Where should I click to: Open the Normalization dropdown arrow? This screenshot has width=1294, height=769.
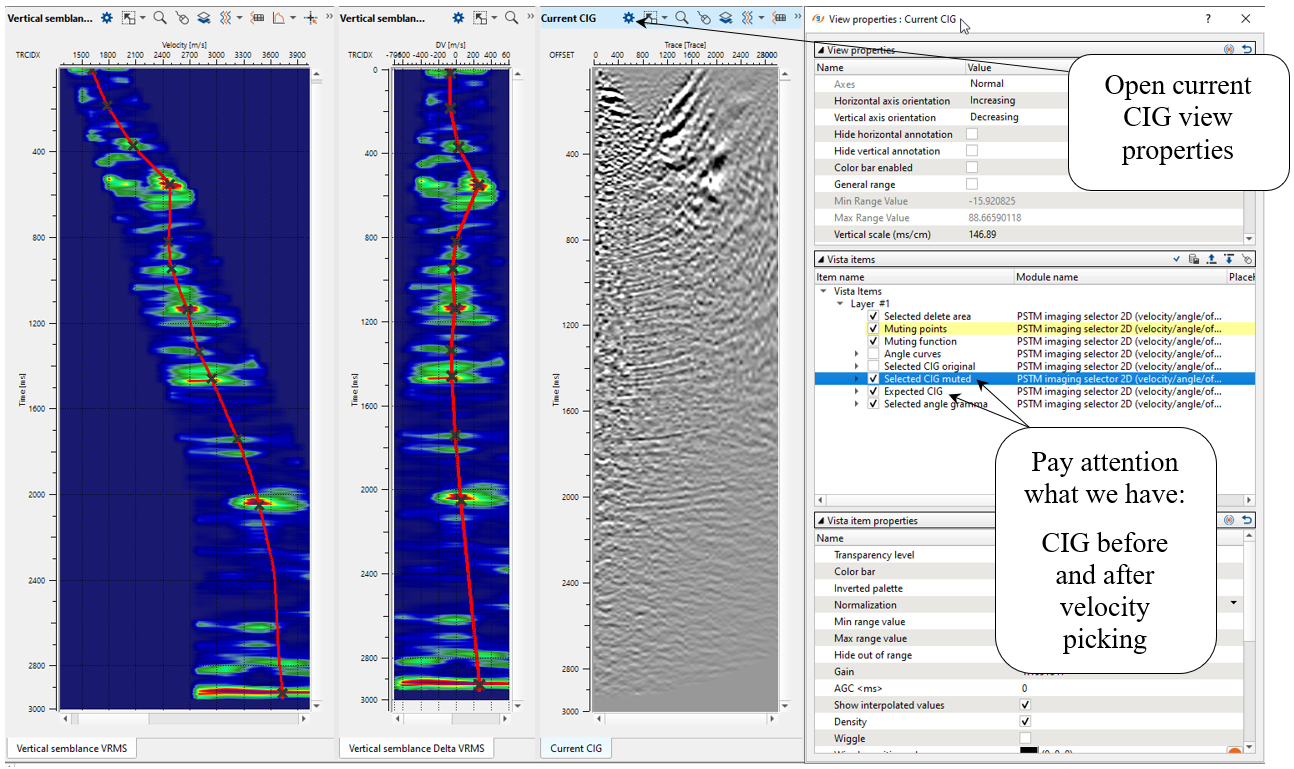(x=1234, y=604)
